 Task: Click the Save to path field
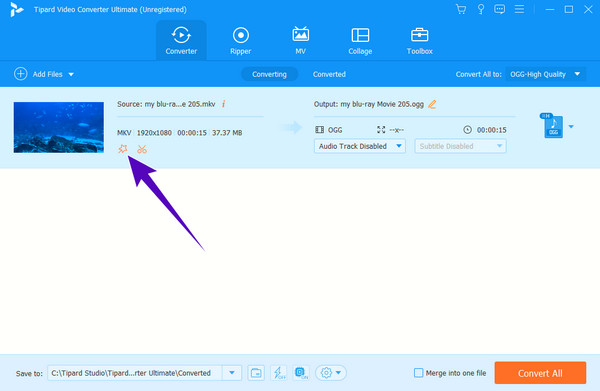coord(135,373)
